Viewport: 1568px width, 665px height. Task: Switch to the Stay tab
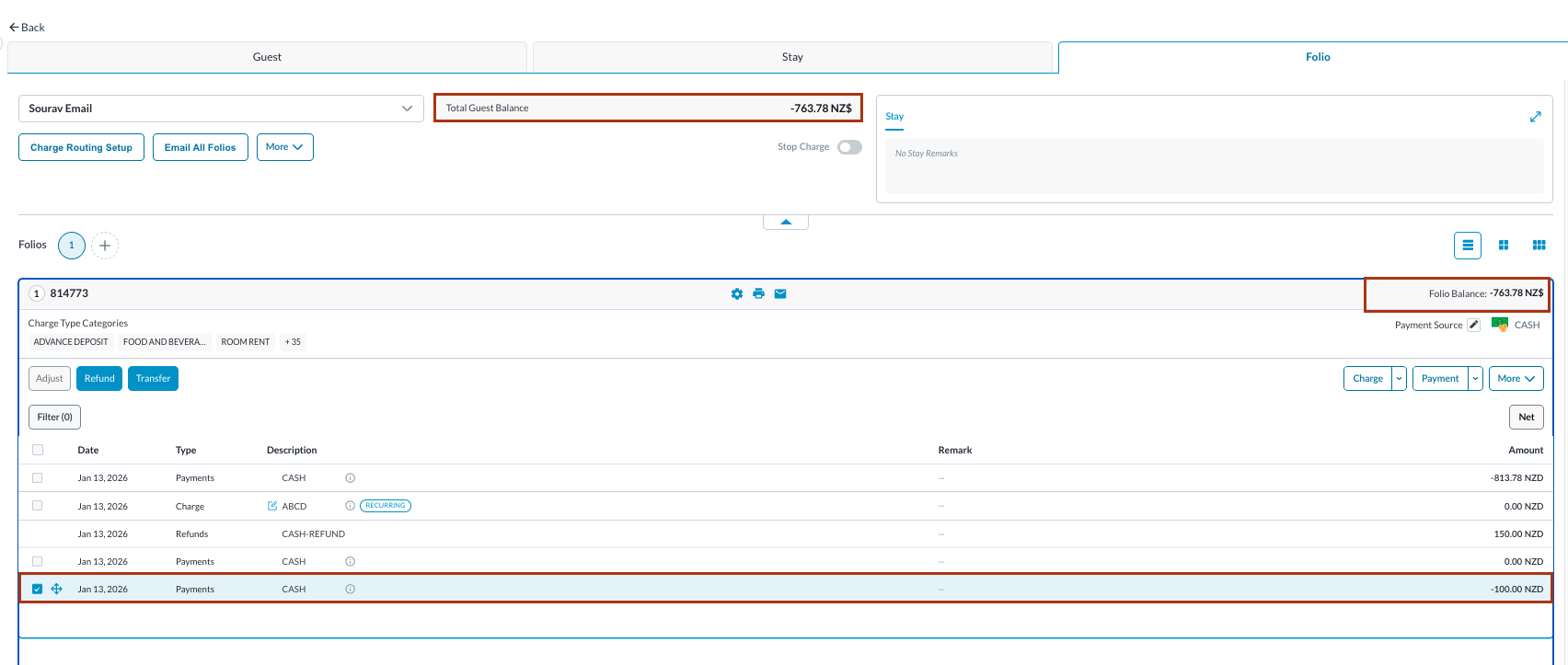pyautogui.click(x=792, y=57)
